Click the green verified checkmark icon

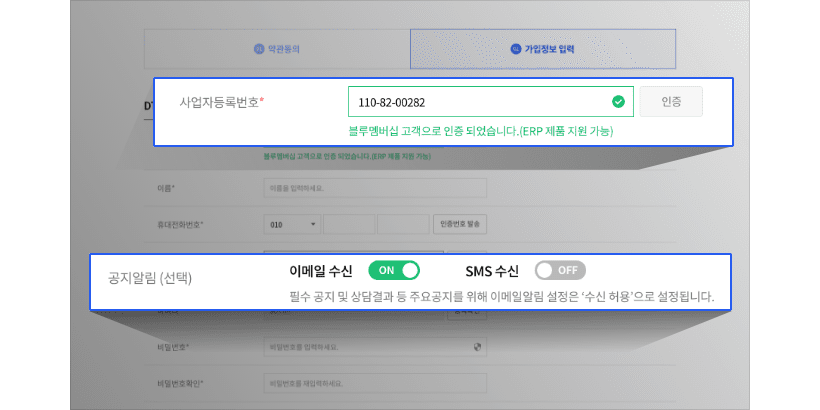(x=618, y=102)
